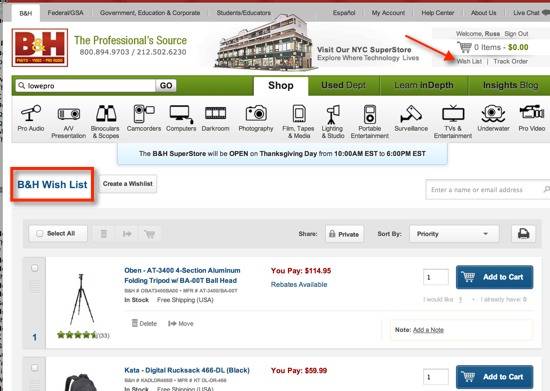Image resolution: width=550 pixels, height=391 pixels.
Task: Check the Oben tripod item checkbox
Action: click(x=34, y=268)
